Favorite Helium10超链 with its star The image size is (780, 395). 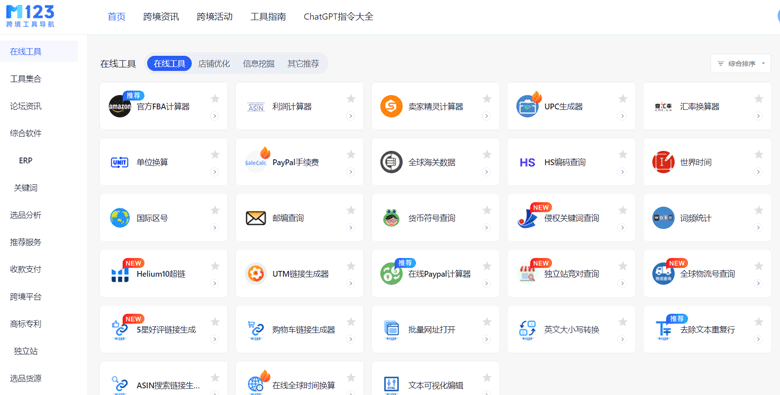tap(215, 266)
